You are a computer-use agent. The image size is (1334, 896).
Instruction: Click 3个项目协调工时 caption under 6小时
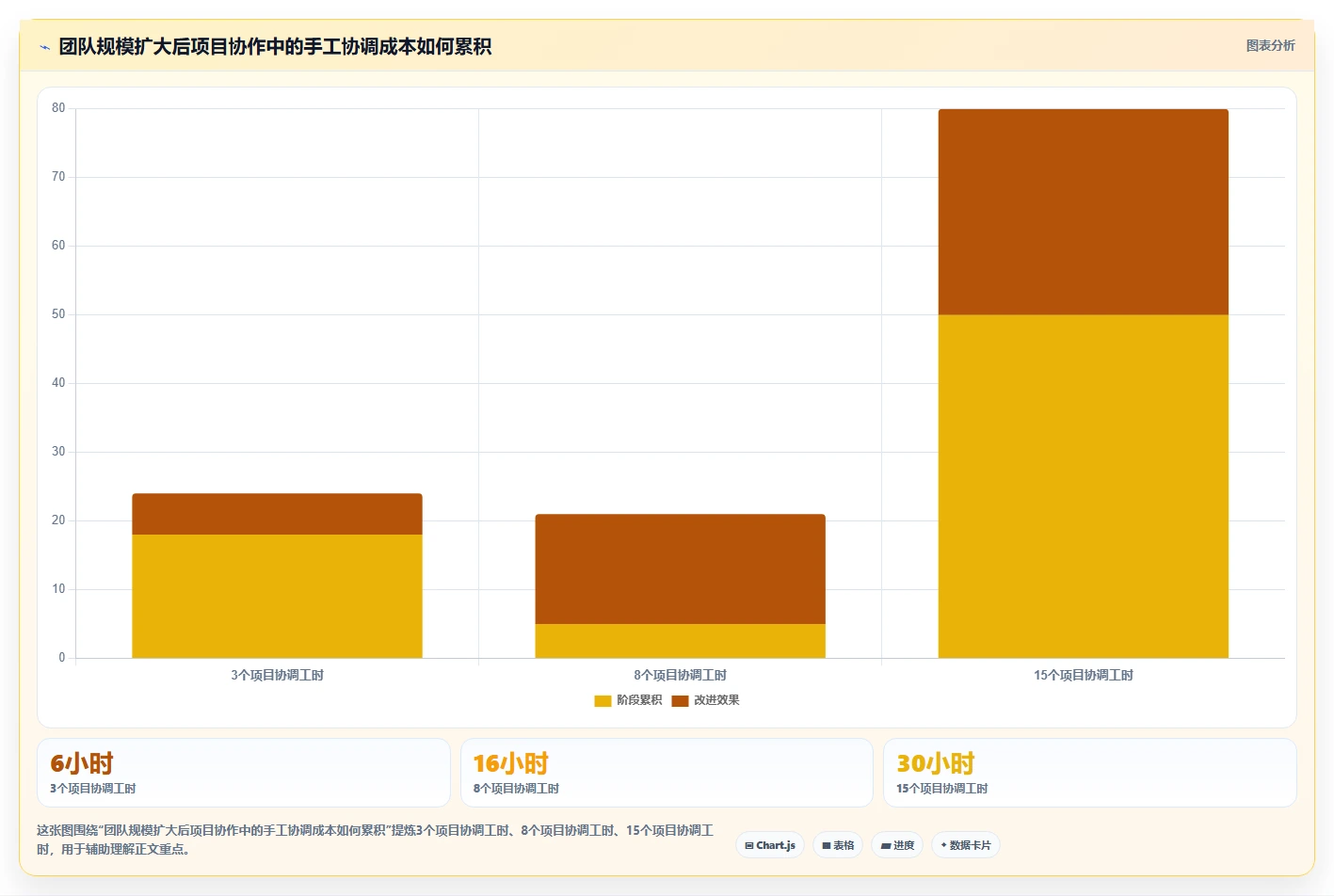92,789
